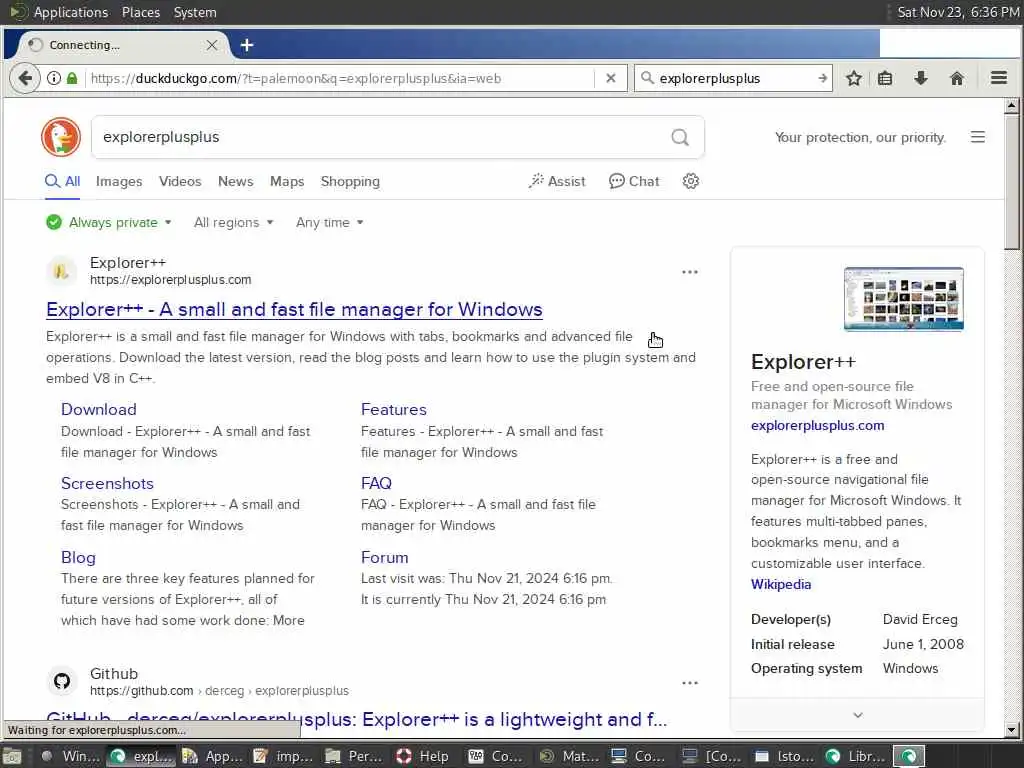1024x768 pixels.
Task: Open DuckDuckGo side menu icon
Action: coord(978,137)
